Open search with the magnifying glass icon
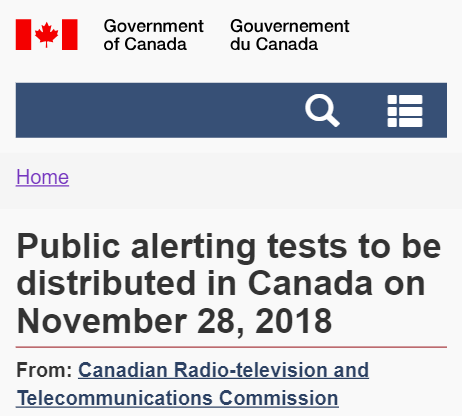 pos(322,110)
